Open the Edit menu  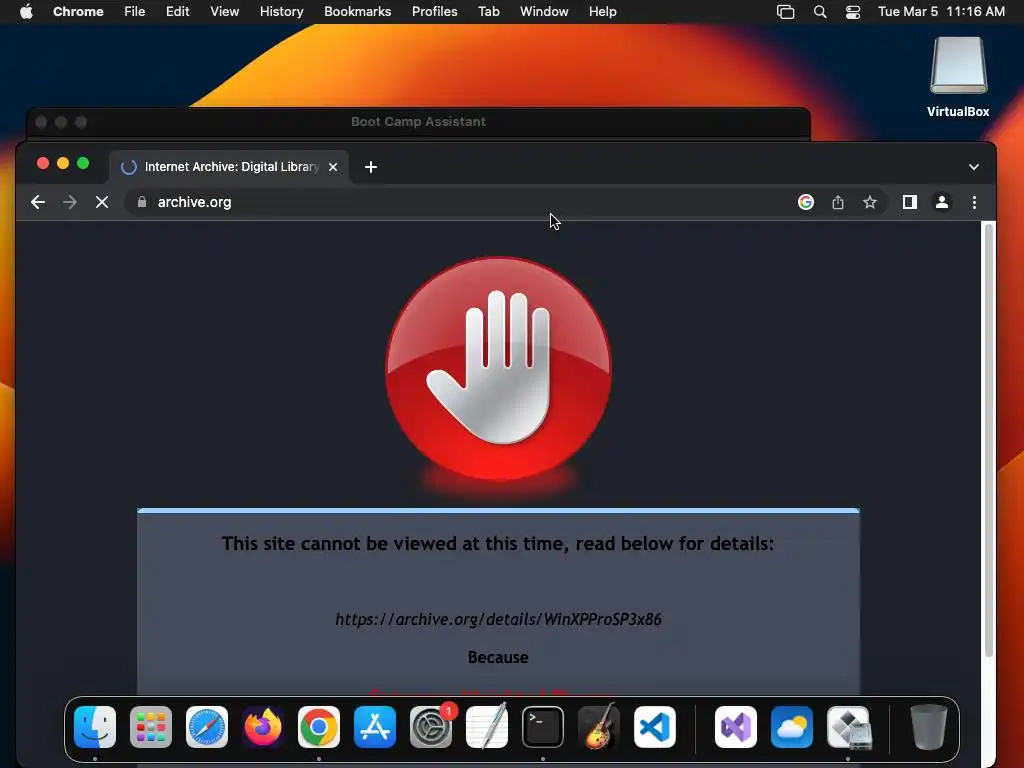pyautogui.click(x=178, y=12)
